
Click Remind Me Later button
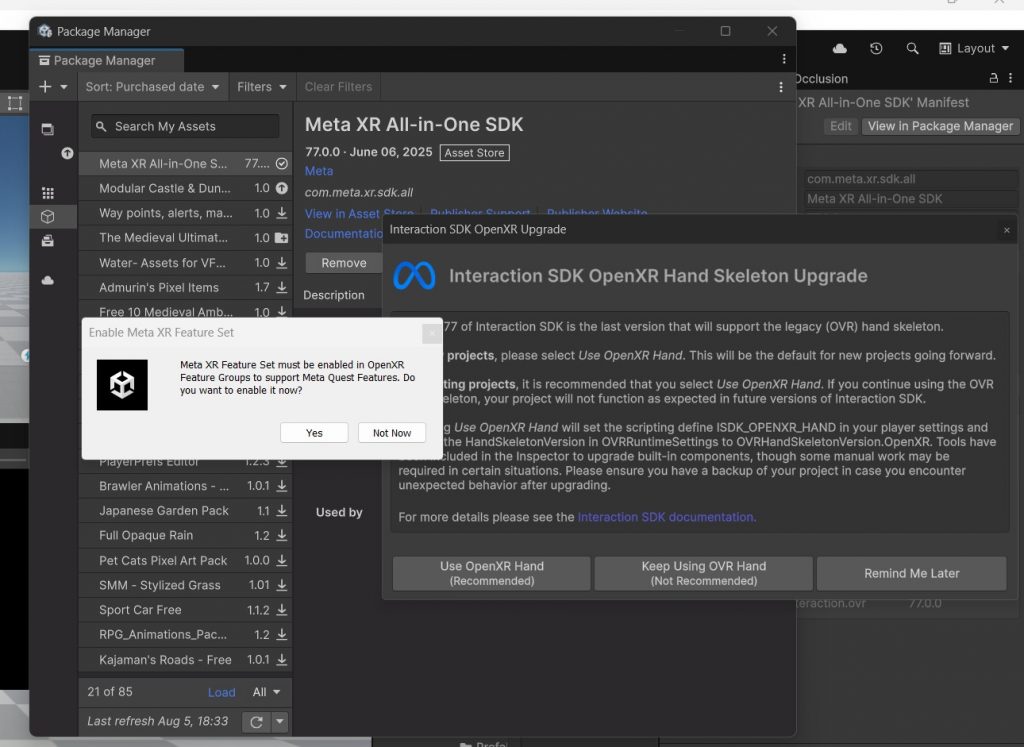[912, 573]
